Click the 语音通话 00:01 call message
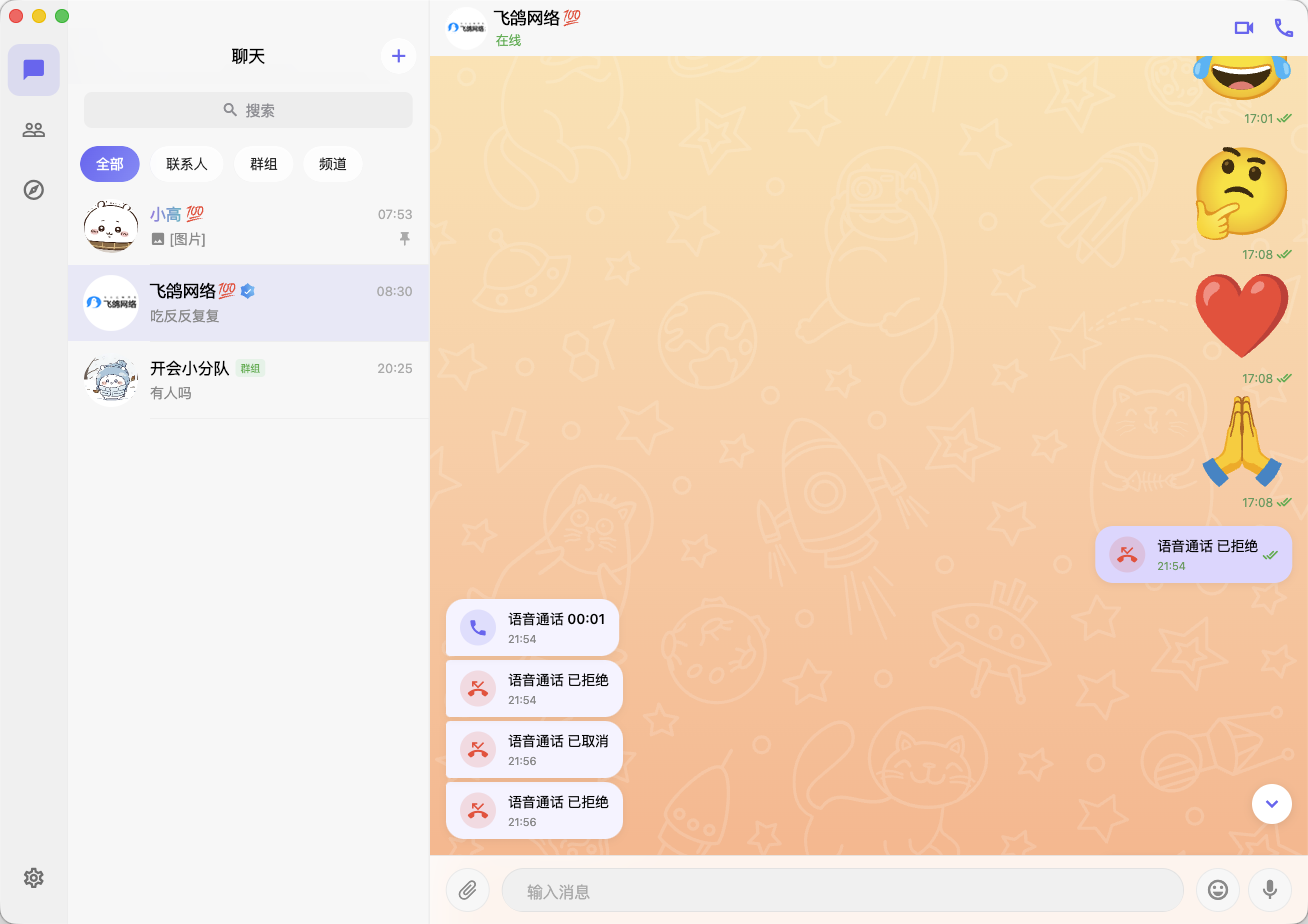 point(533,626)
